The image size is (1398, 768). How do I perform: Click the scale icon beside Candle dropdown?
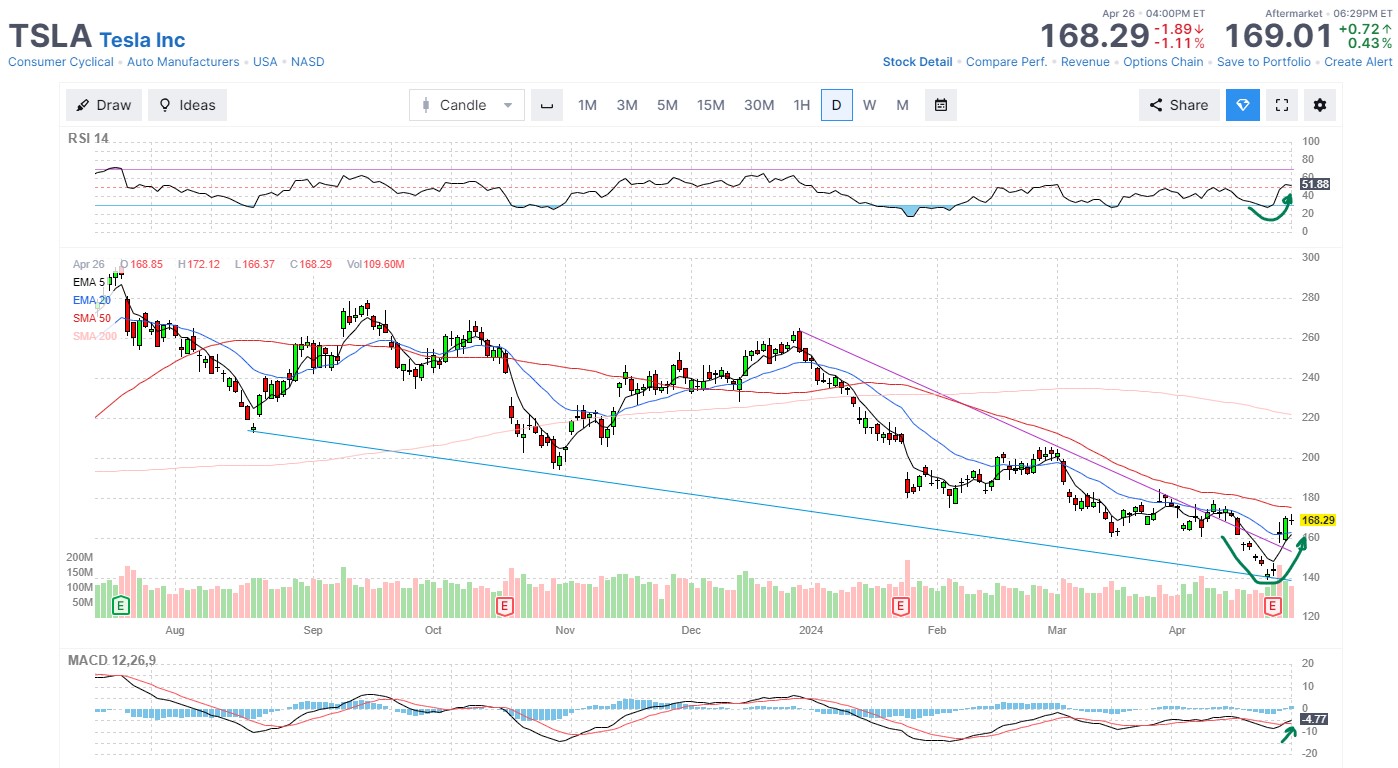547,105
